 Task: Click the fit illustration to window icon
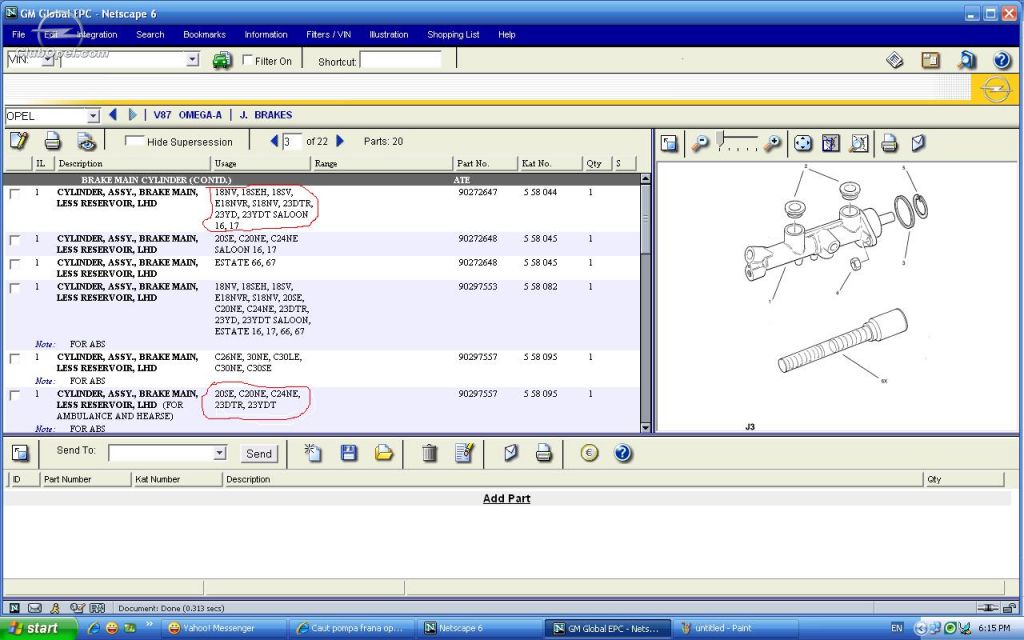[x=831, y=143]
